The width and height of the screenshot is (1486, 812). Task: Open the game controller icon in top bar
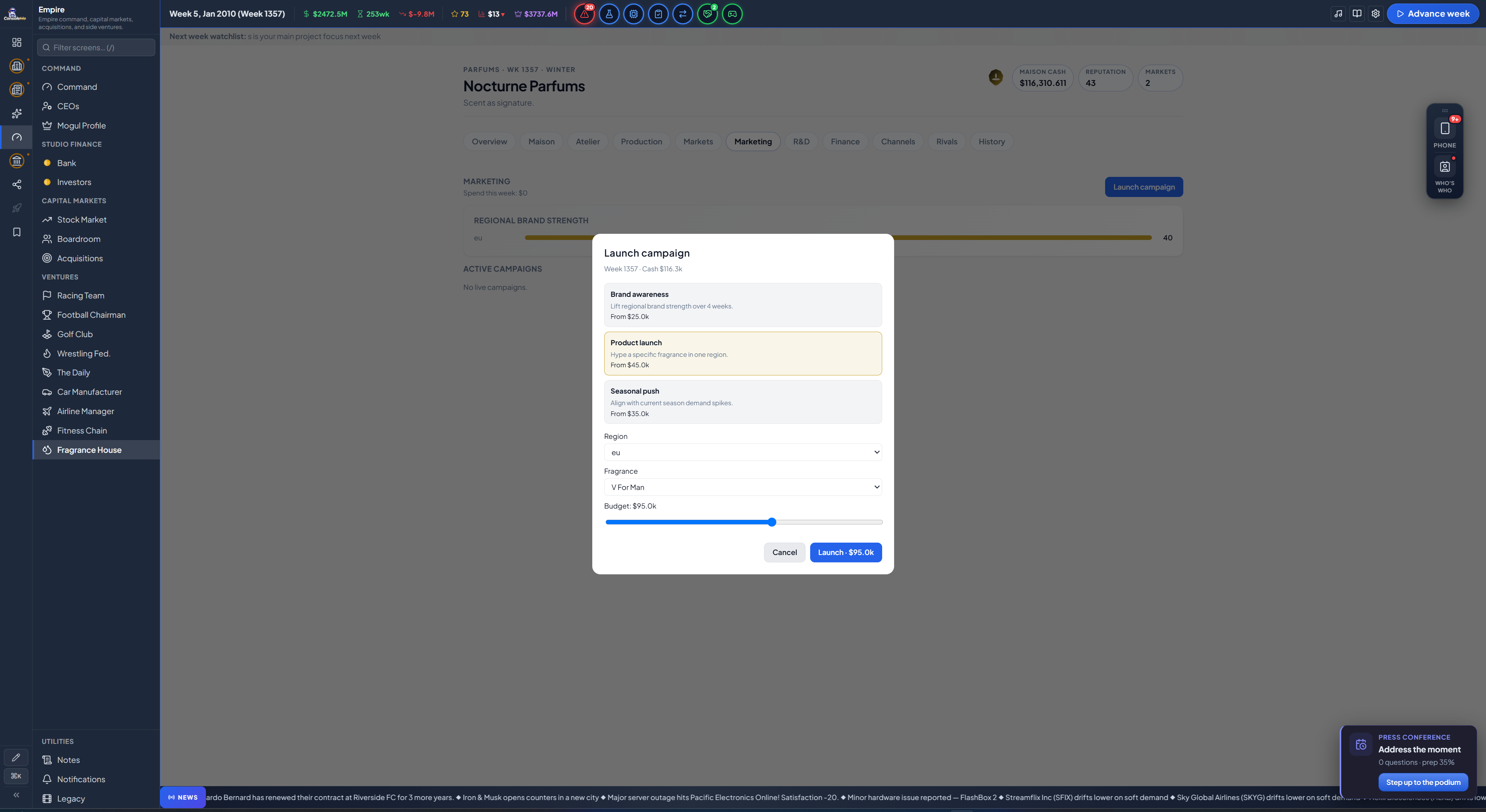pyautogui.click(x=732, y=14)
